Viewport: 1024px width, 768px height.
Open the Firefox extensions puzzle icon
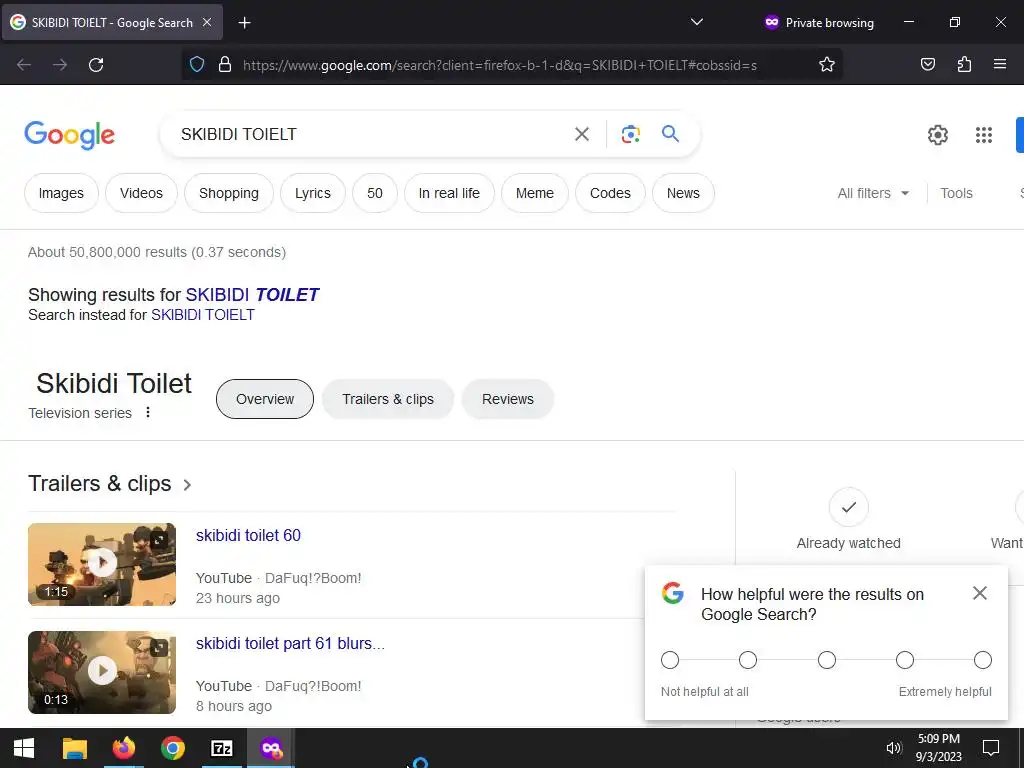pyautogui.click(x=964, y=64)
